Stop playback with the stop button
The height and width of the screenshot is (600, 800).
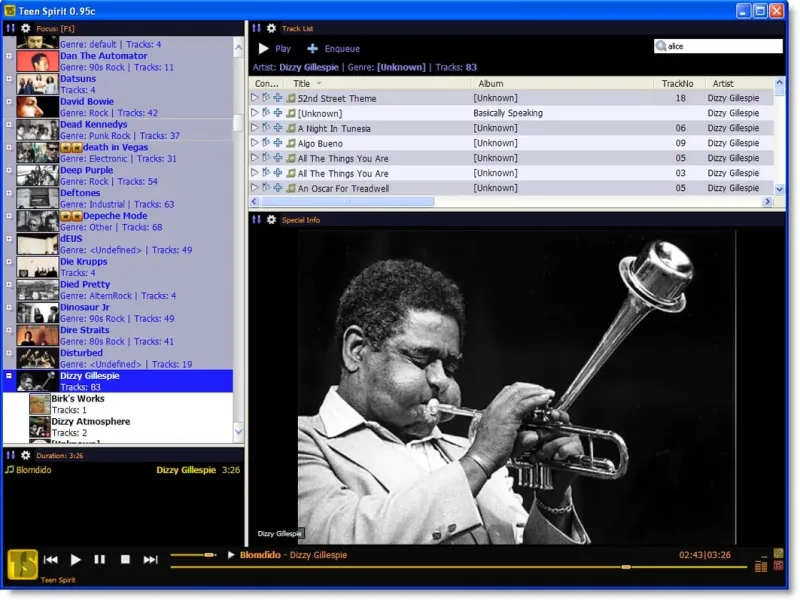(125, 560)
